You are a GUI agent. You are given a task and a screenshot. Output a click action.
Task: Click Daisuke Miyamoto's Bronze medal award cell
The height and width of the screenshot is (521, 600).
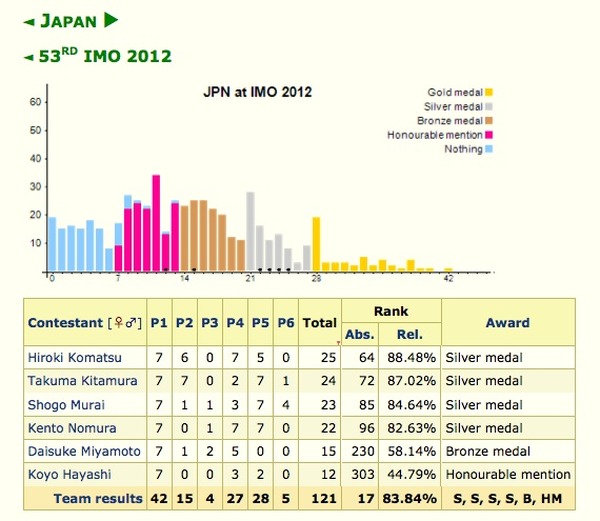pyautogui.click(x=508, y=451)
